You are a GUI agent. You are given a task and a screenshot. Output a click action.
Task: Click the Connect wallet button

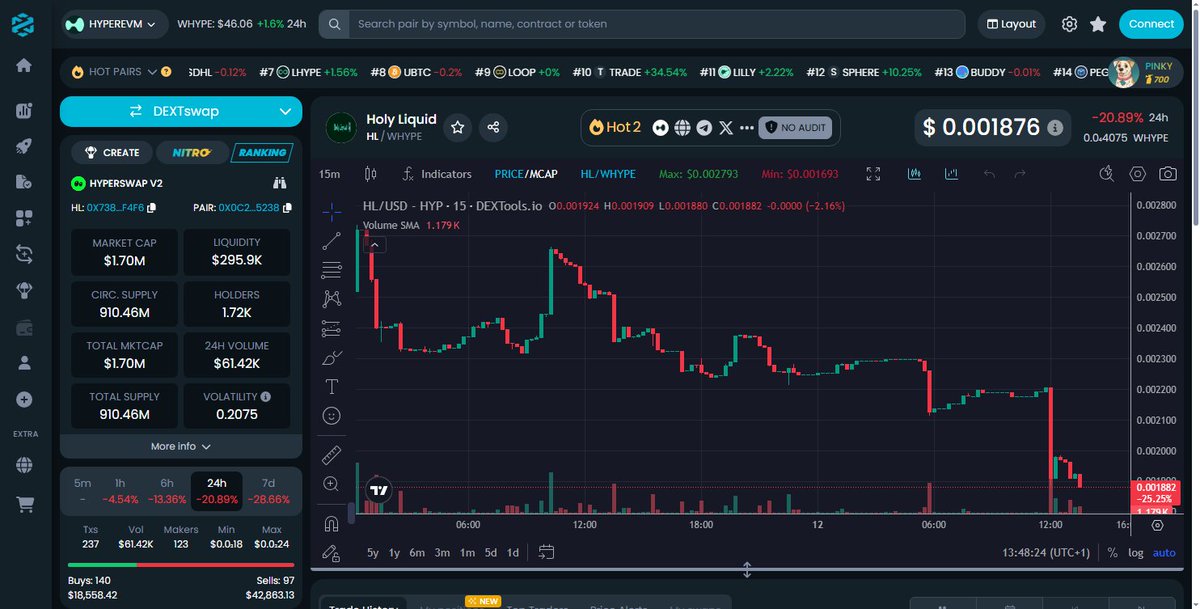pos(1151,24)
